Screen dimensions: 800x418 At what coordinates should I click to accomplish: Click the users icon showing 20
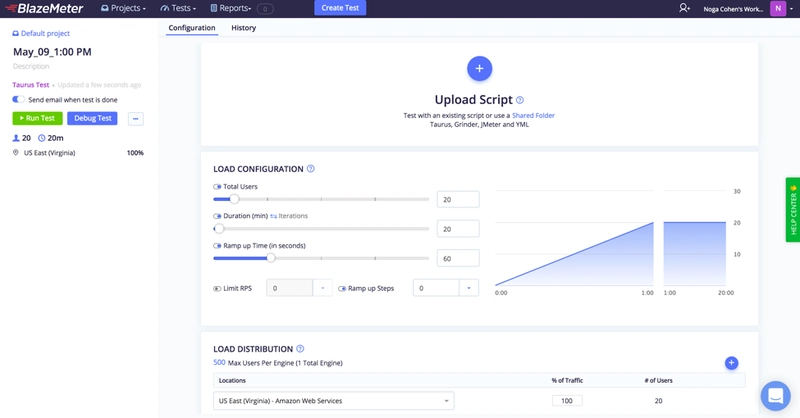pos(16,138)
